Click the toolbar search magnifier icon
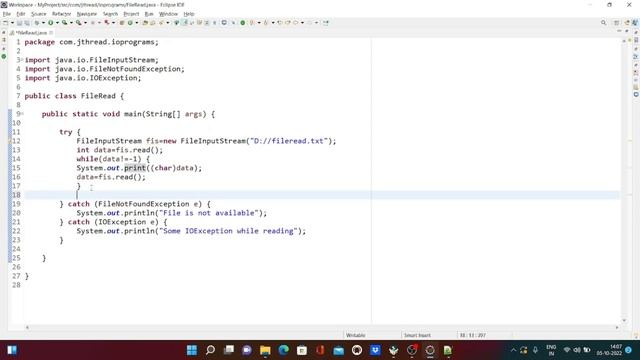Viewport: 640px width, 360px height. (x=603, y=23)
